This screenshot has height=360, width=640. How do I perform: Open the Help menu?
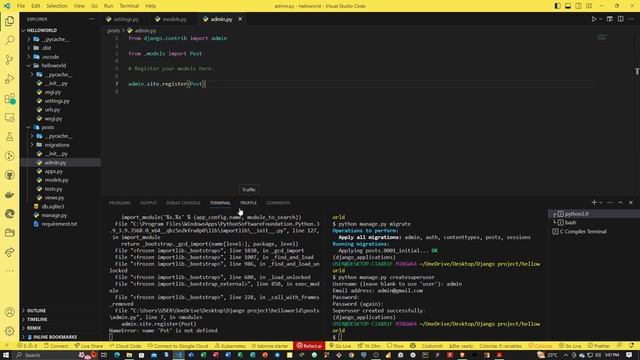(151, 6)
